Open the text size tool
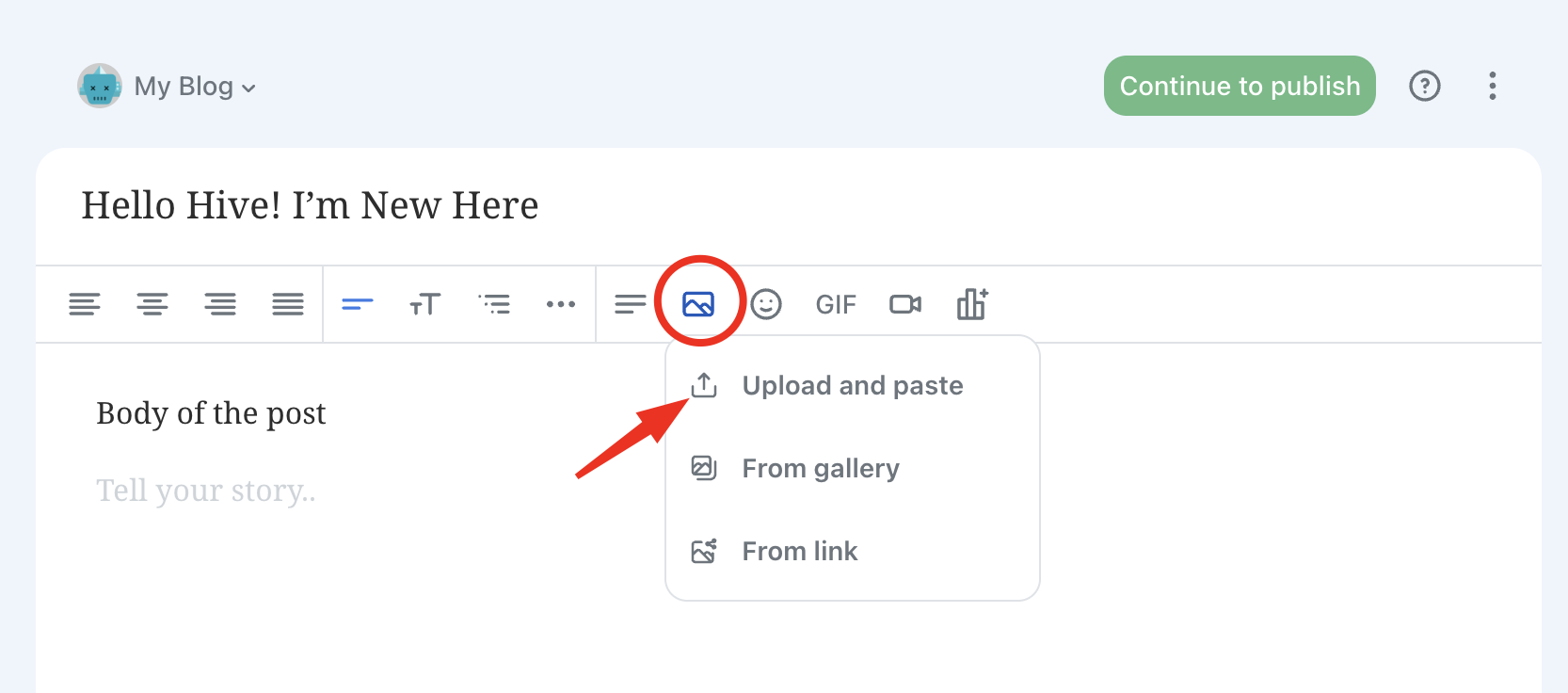Screen dimensions: 1568x693 click(425, 304)
